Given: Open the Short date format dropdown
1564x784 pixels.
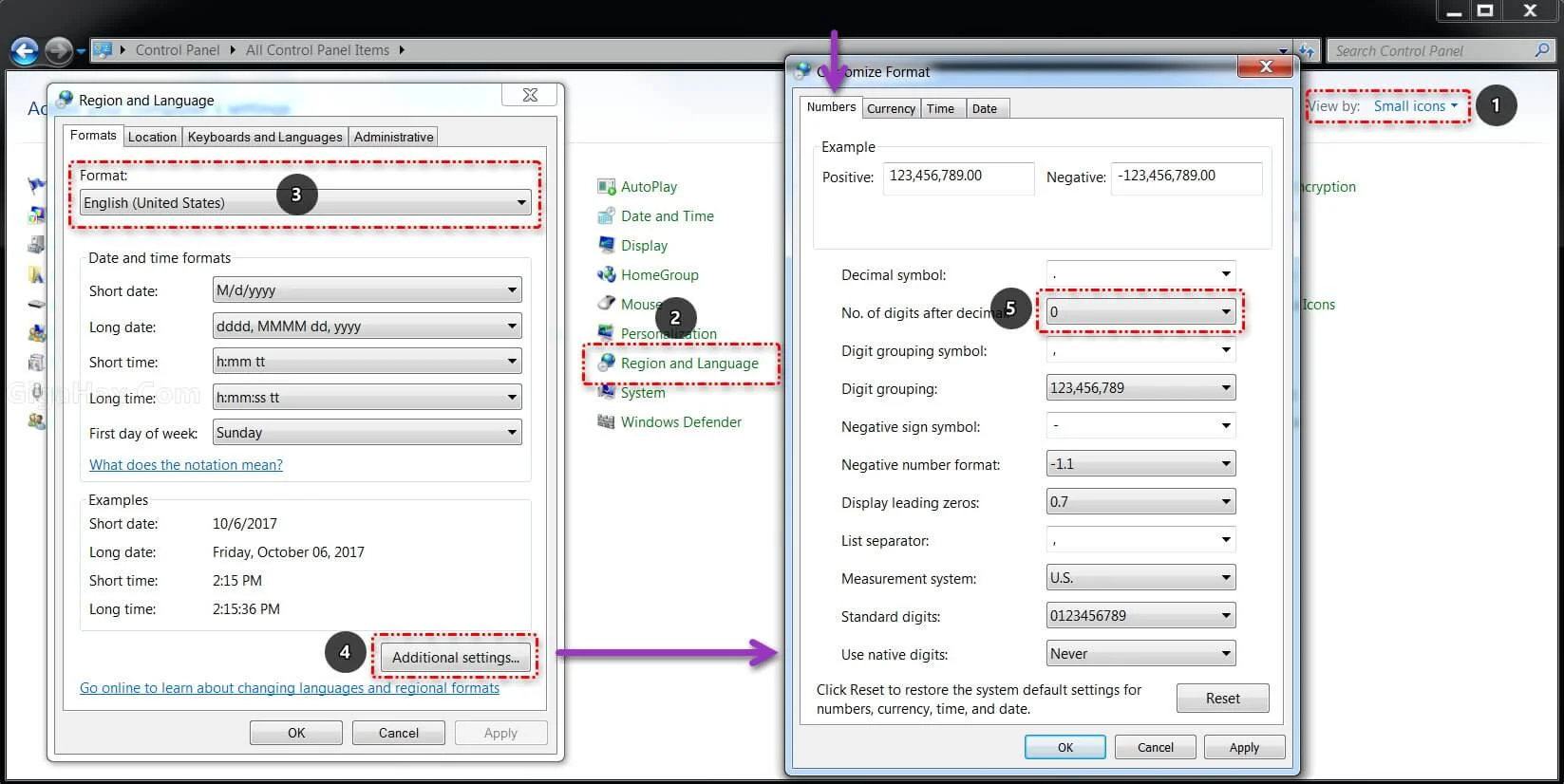Looking at the screenshot, I should pos(367,290).
